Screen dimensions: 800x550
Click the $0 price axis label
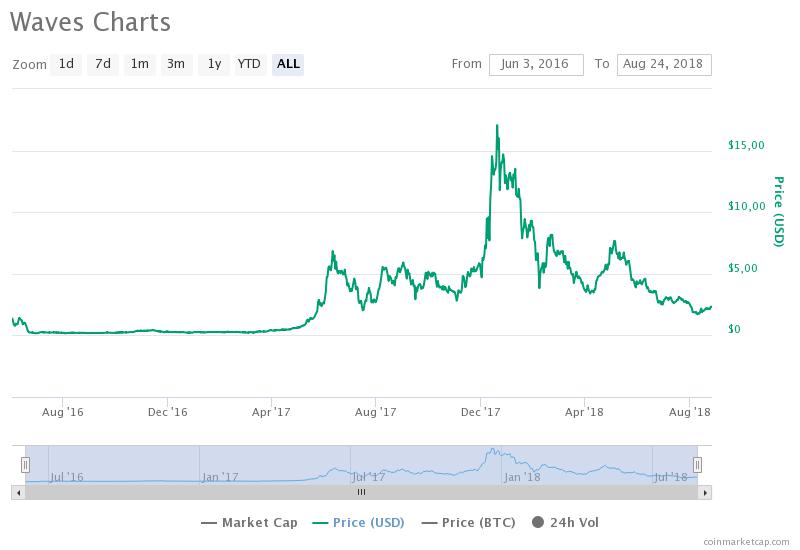pyautogui.click(x=734, y=330)
